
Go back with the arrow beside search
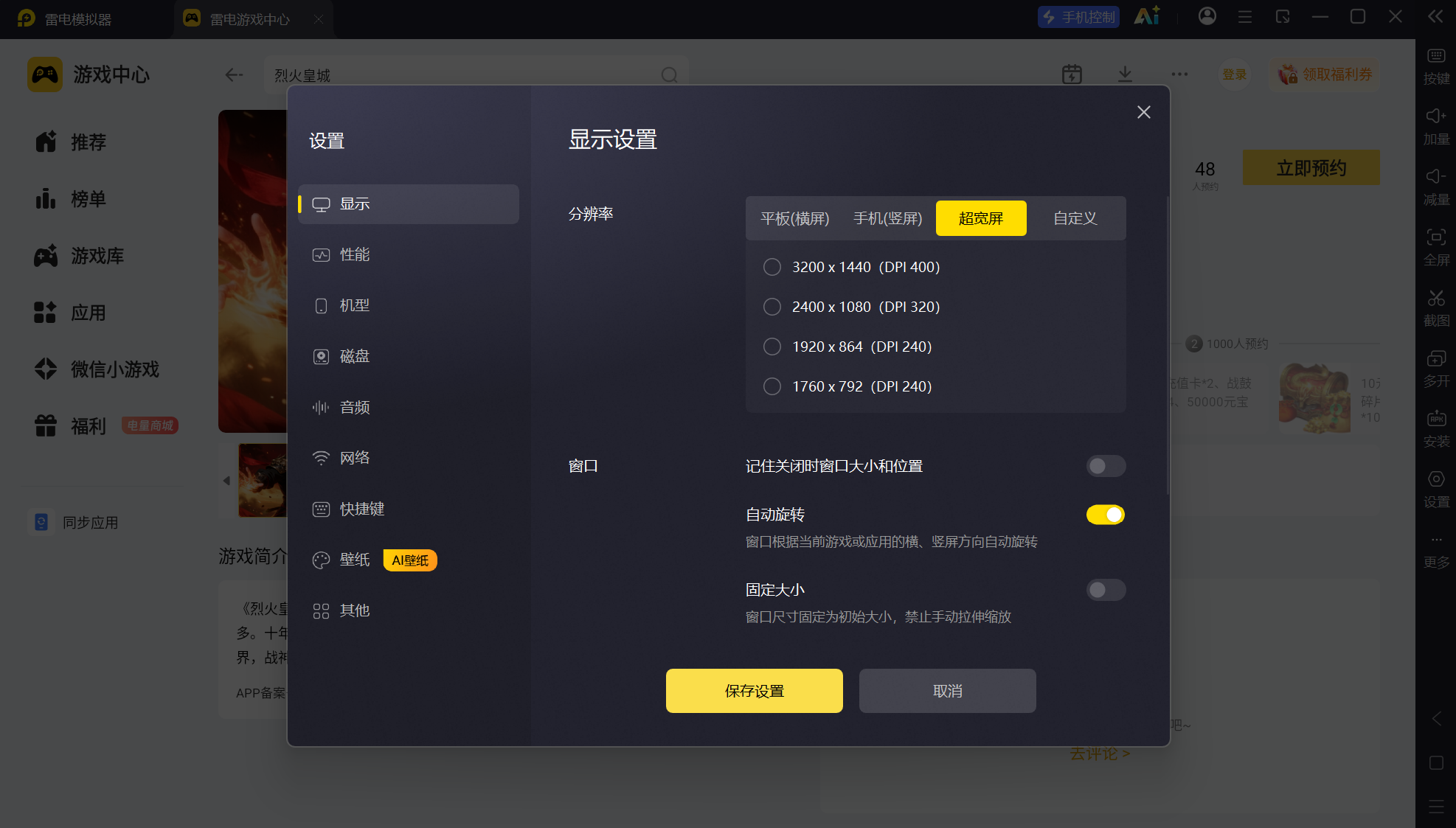coord(234,74)
